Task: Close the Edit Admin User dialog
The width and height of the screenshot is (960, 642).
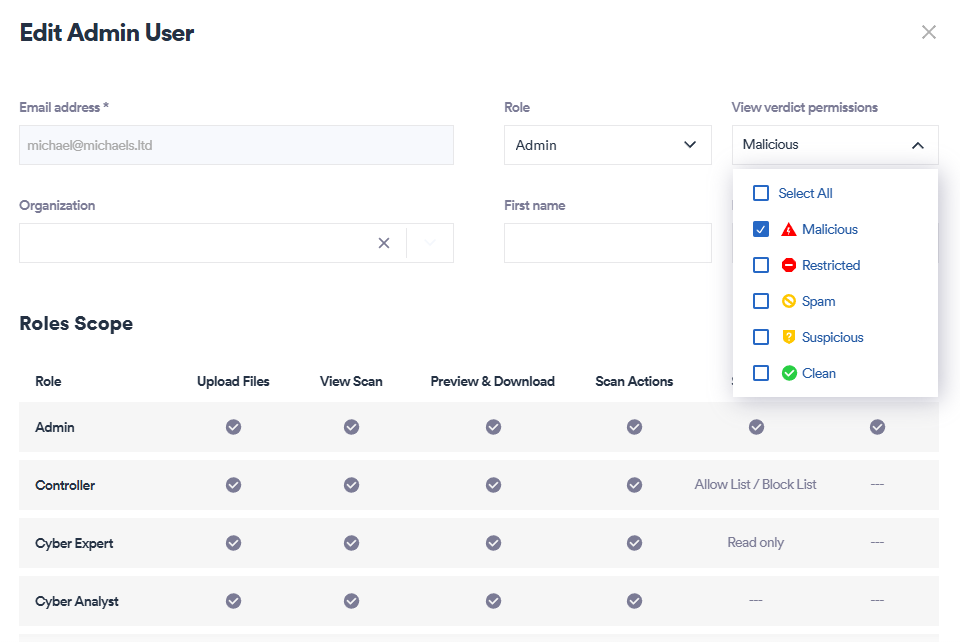Action: [928, 32]
